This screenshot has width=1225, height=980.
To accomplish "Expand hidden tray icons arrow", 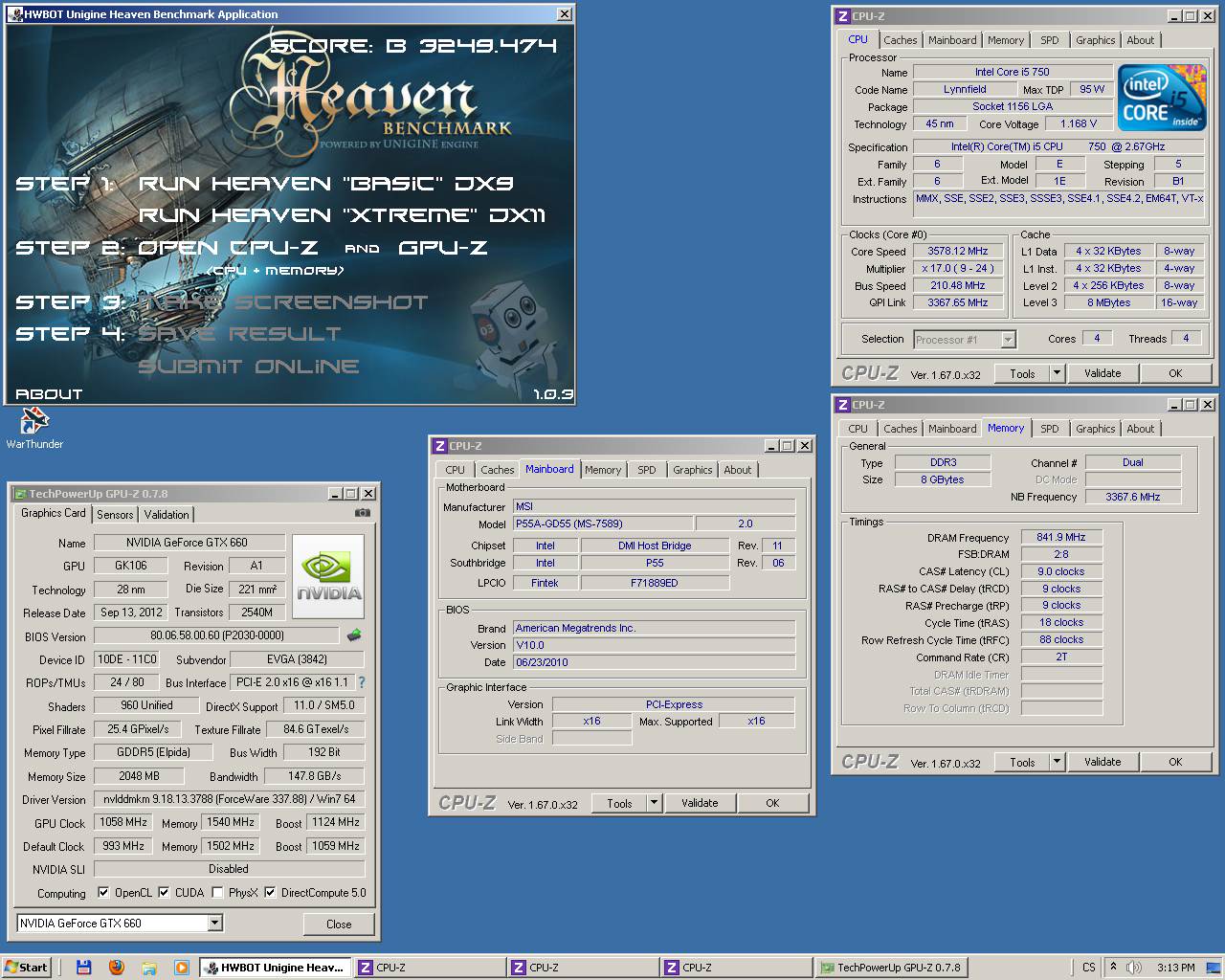I will coord(1113,968).
